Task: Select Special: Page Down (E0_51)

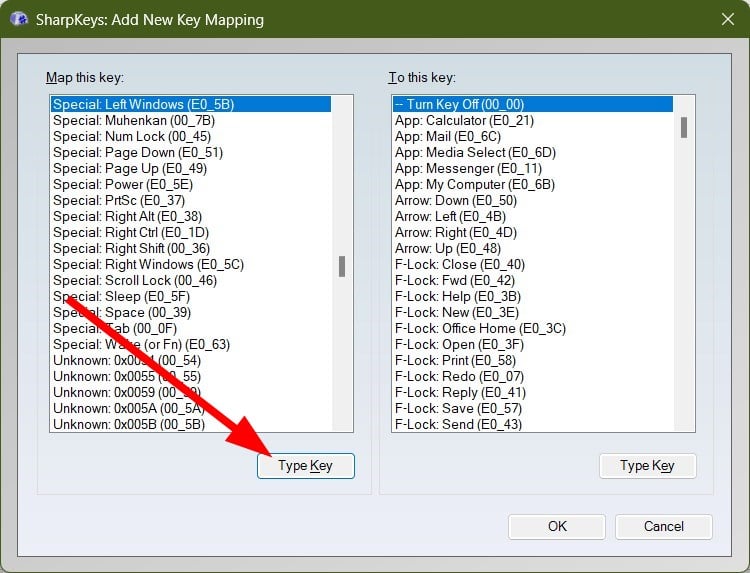Action: click(191, 153)
